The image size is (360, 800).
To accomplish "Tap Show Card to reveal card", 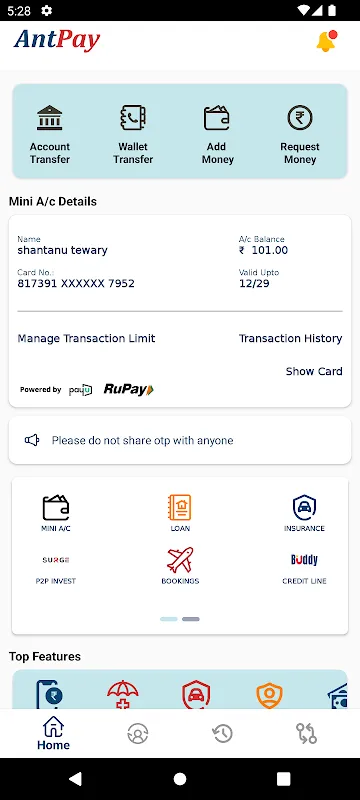I will [314, 371].
